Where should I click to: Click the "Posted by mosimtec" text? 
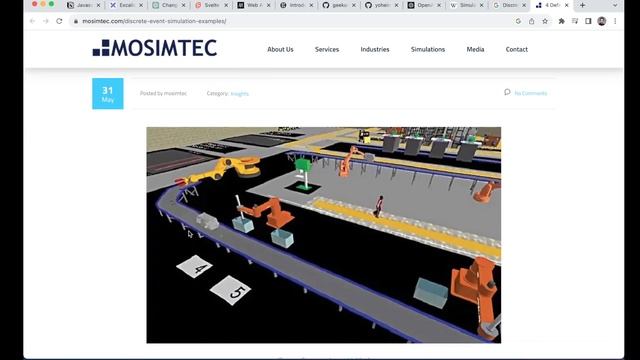pyautogui.click(x=163, y=93)
